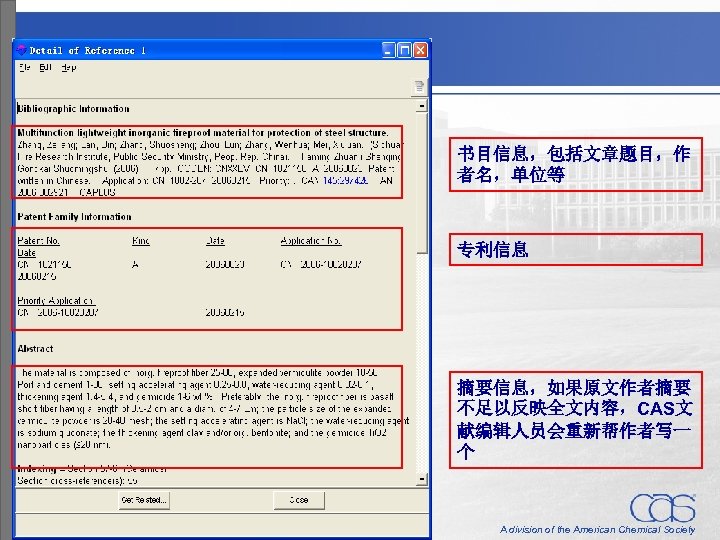Viewport: 720px width, 540px height.
Task: Click the scroll down arrow
Action: pos(422,479)
